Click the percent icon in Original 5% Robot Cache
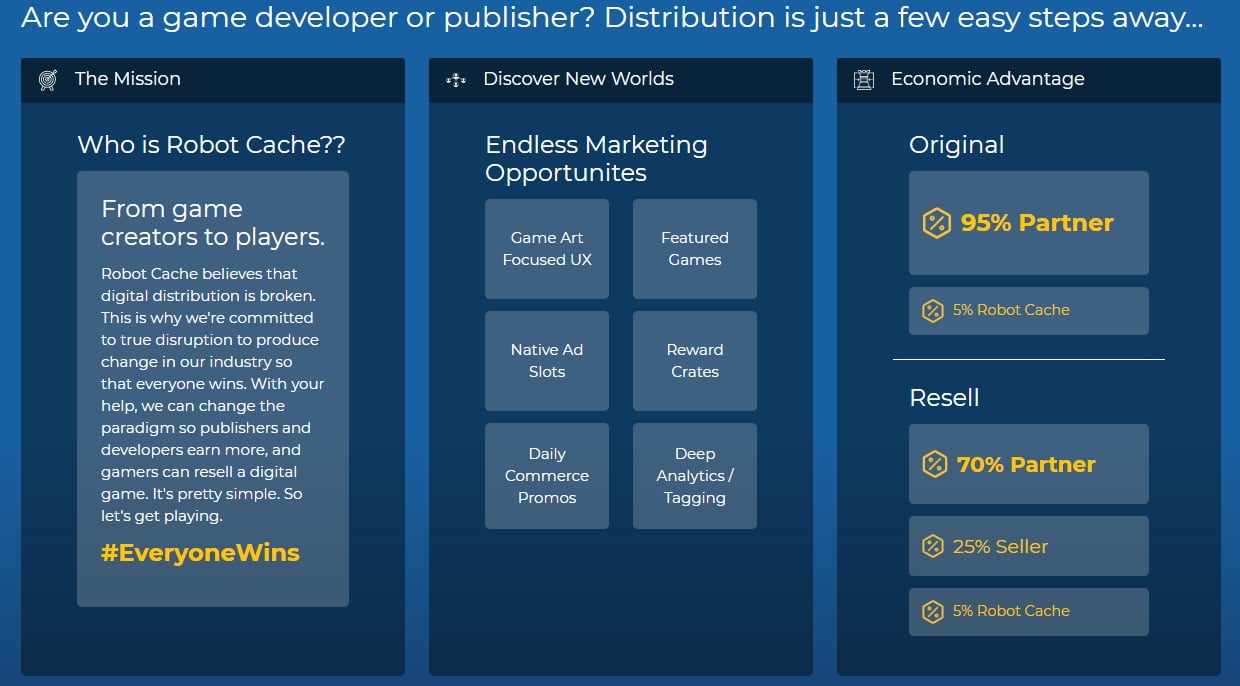Viewport: 1240px width, 686px height. 933,311
